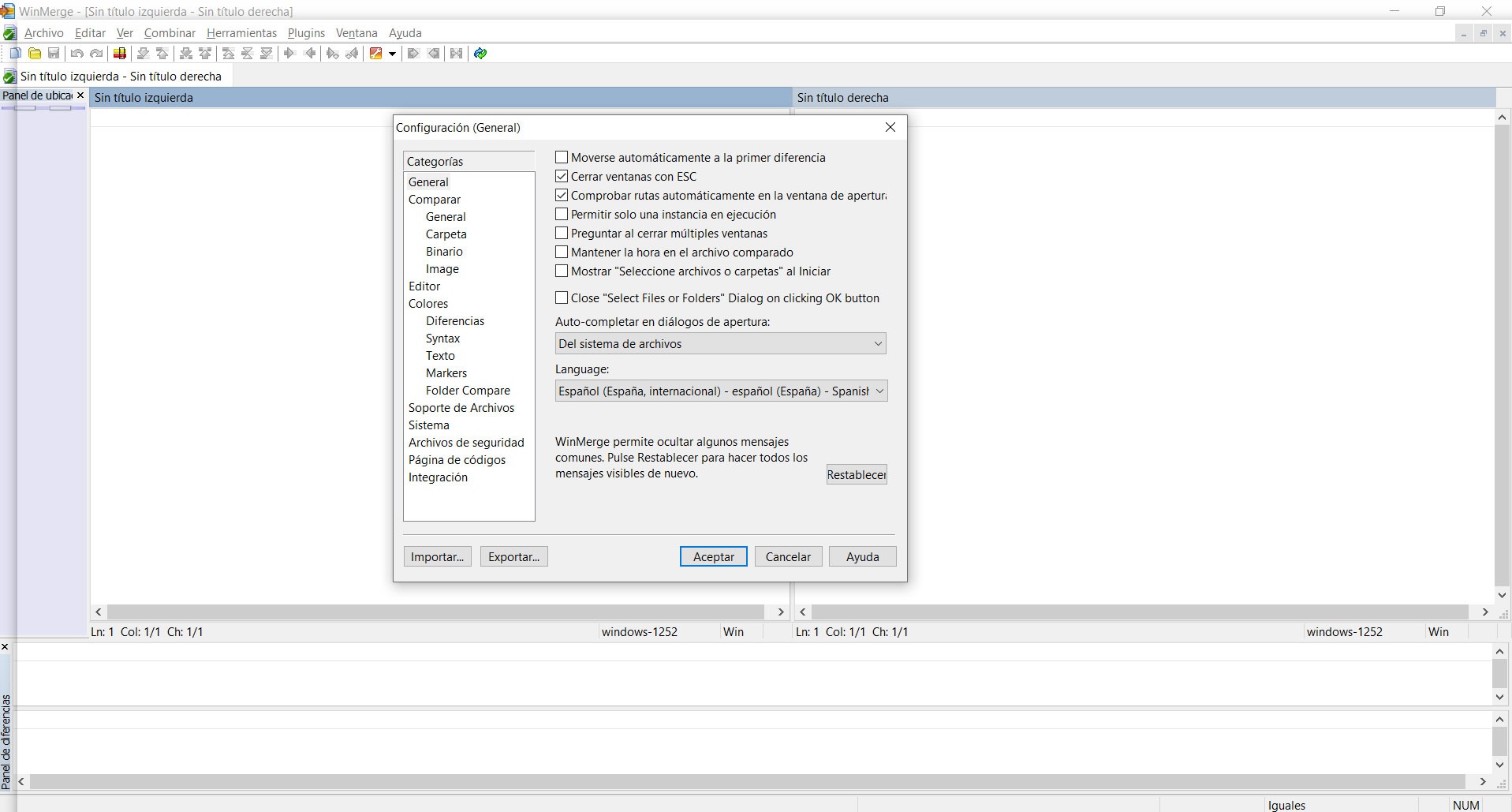Uncheck Cerrar ventanas con ESC

point(562,177)
